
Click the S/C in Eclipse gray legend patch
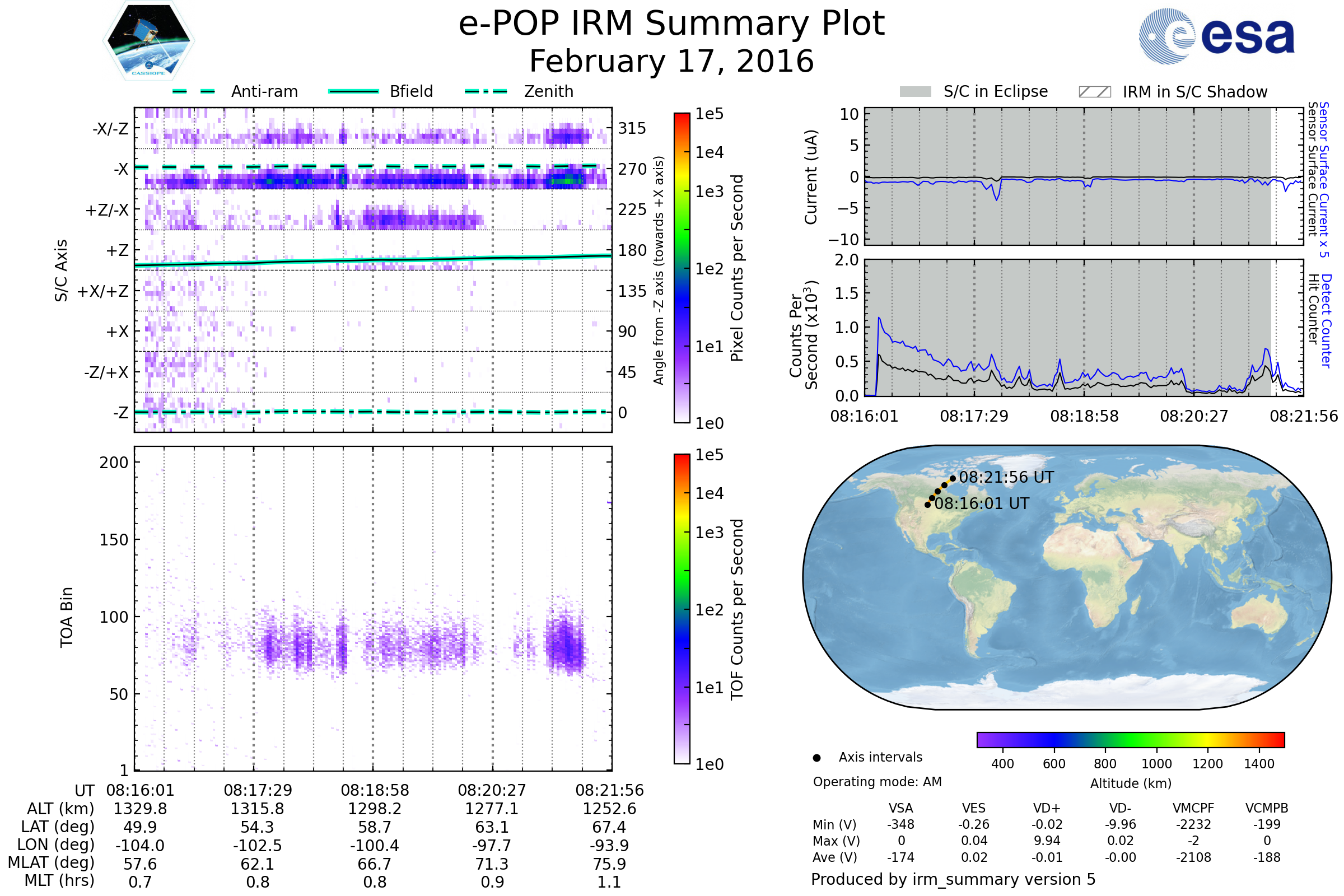915,92
